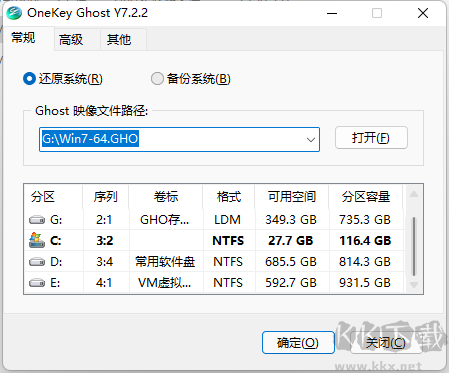
Task: Click free space value 349.3 GB
Action: [x=291, y=220]
